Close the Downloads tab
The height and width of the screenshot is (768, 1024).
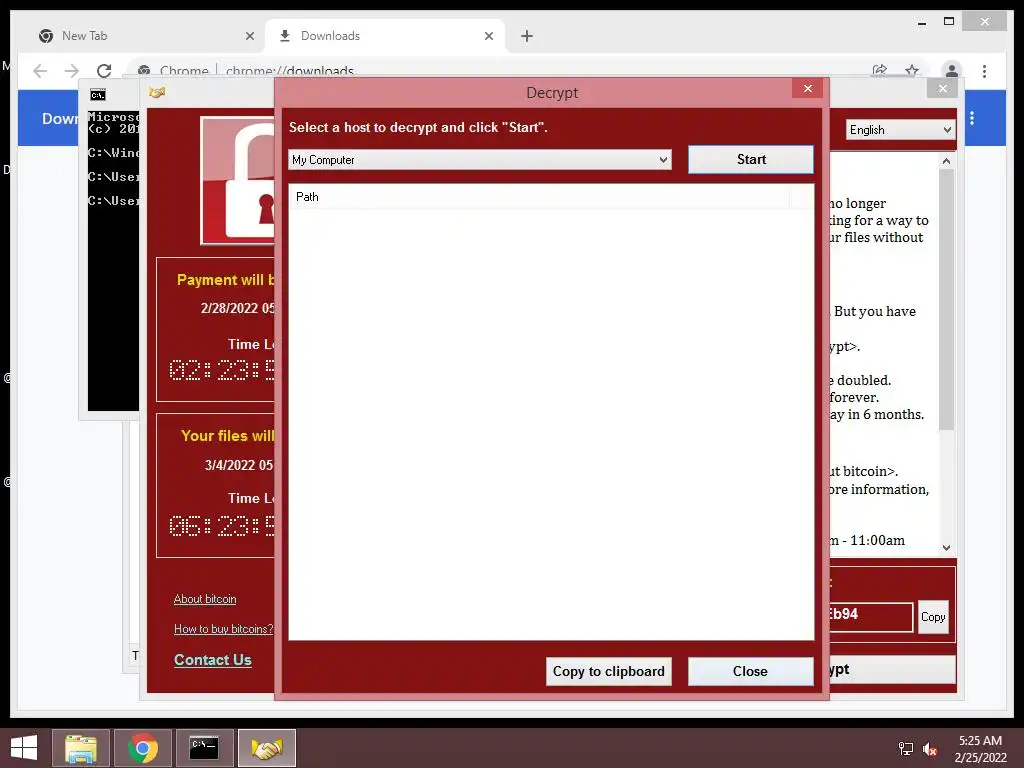[488, 36]
